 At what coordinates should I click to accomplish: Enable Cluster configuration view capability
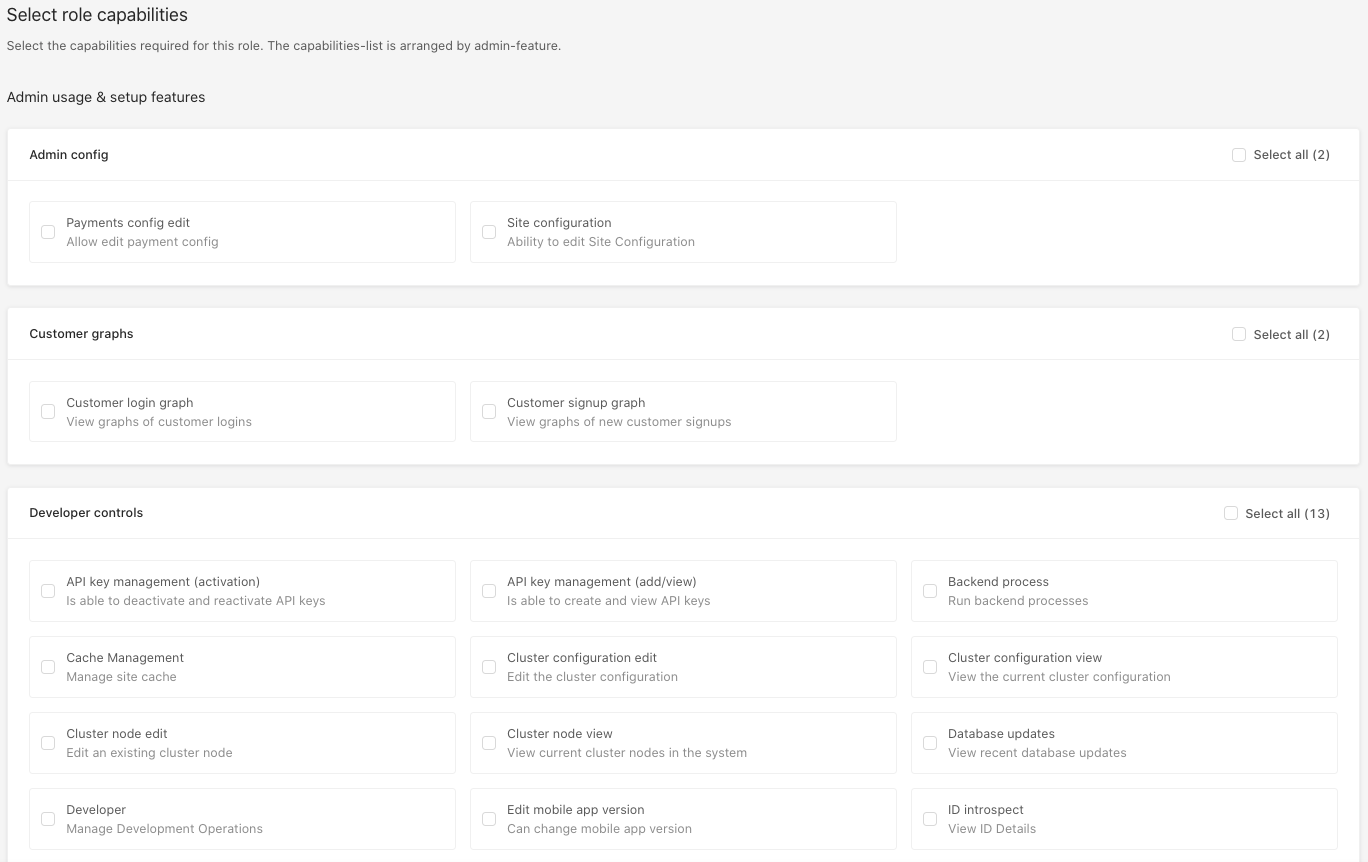pos(930,667)
